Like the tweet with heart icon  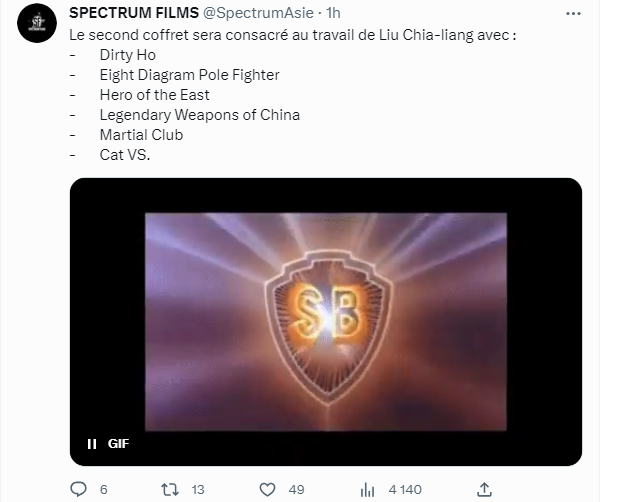click(x=267, y=489)
